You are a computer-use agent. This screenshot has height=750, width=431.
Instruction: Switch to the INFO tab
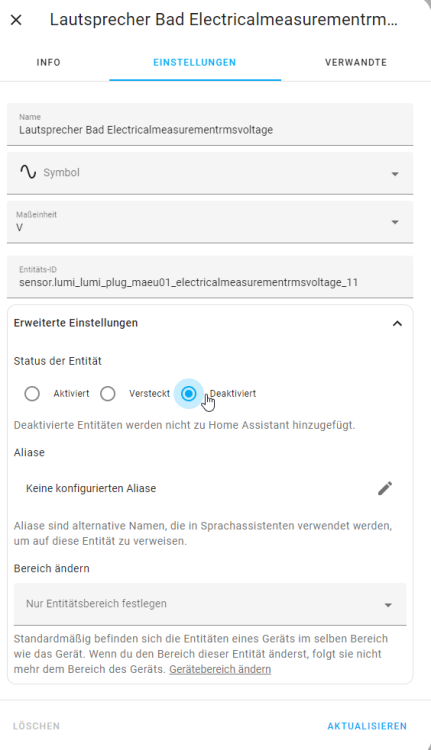(x=48, y=62)
